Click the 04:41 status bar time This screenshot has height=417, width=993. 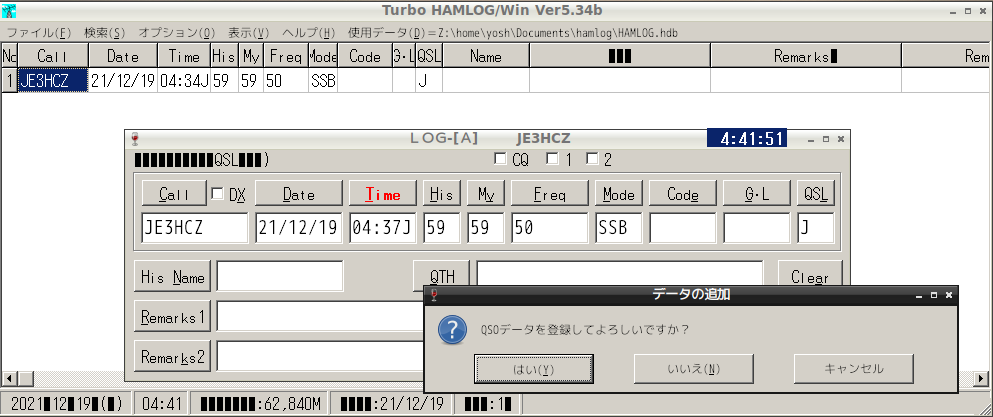[162, 403]
